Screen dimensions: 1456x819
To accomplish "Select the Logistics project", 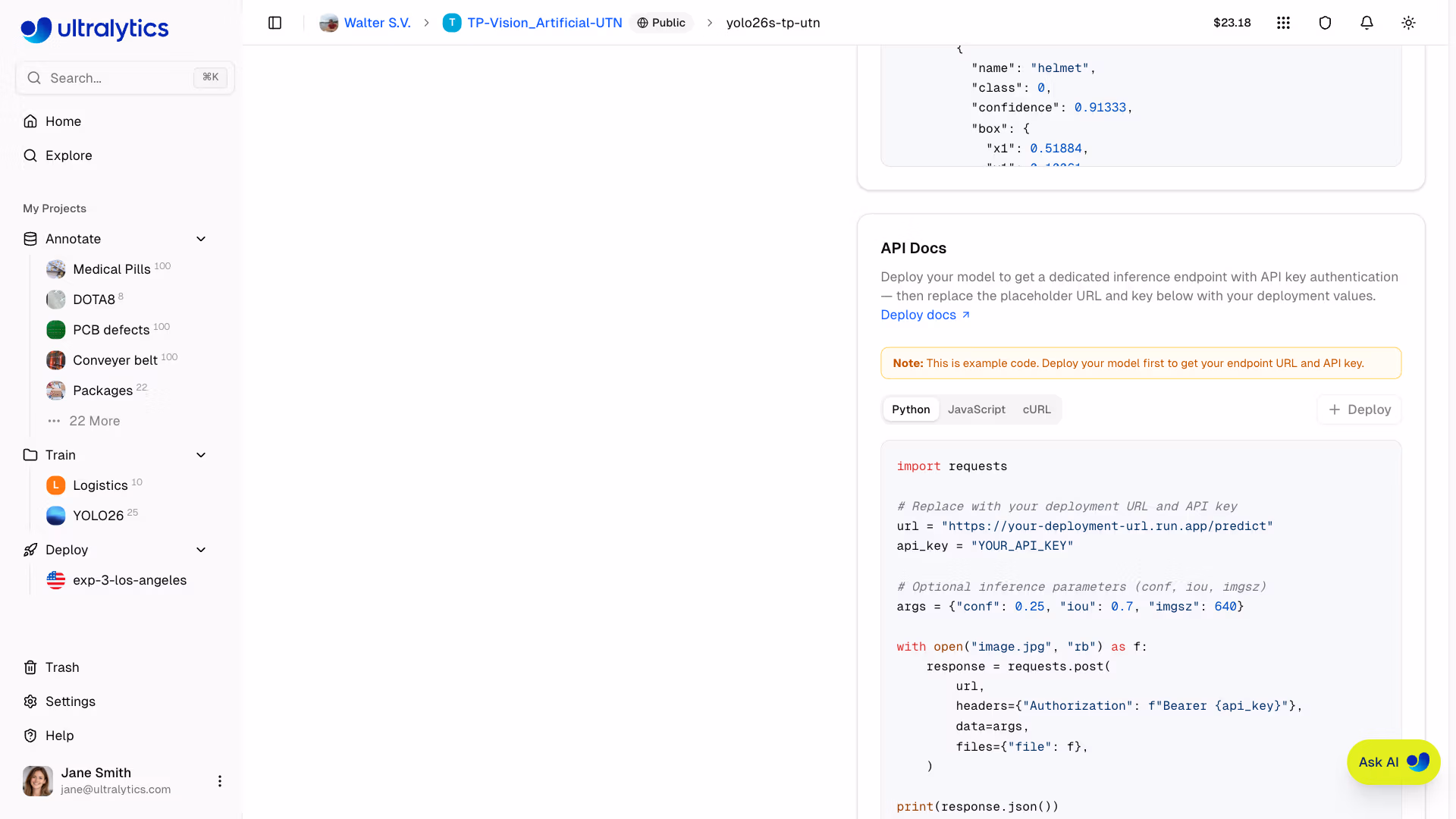I will tap(101, 485).
